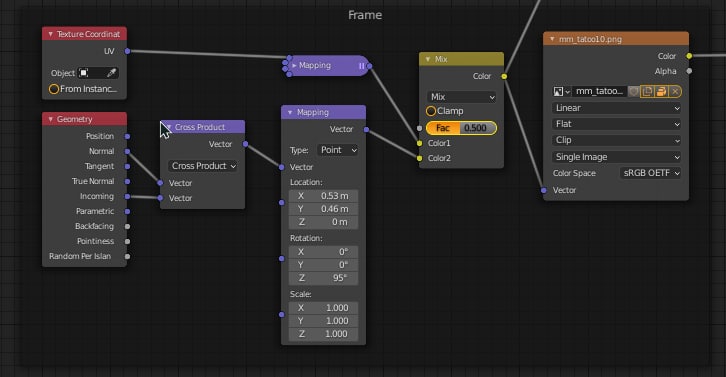Click the Geometry Normal output socket
Viewport: 726px width, 377px height.
tap(127, 151)
